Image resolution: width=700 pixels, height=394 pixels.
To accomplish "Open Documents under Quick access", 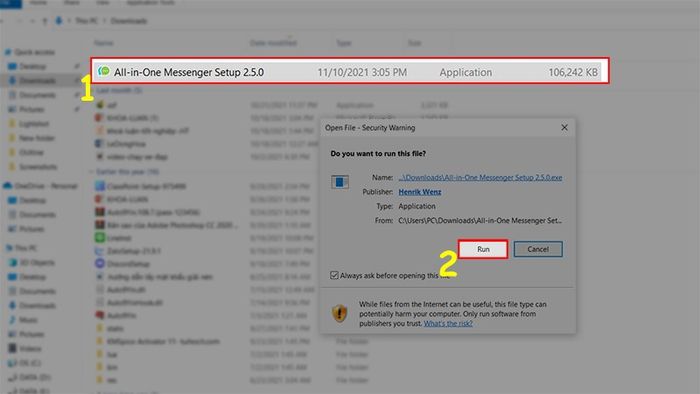I will pos(38,95).
